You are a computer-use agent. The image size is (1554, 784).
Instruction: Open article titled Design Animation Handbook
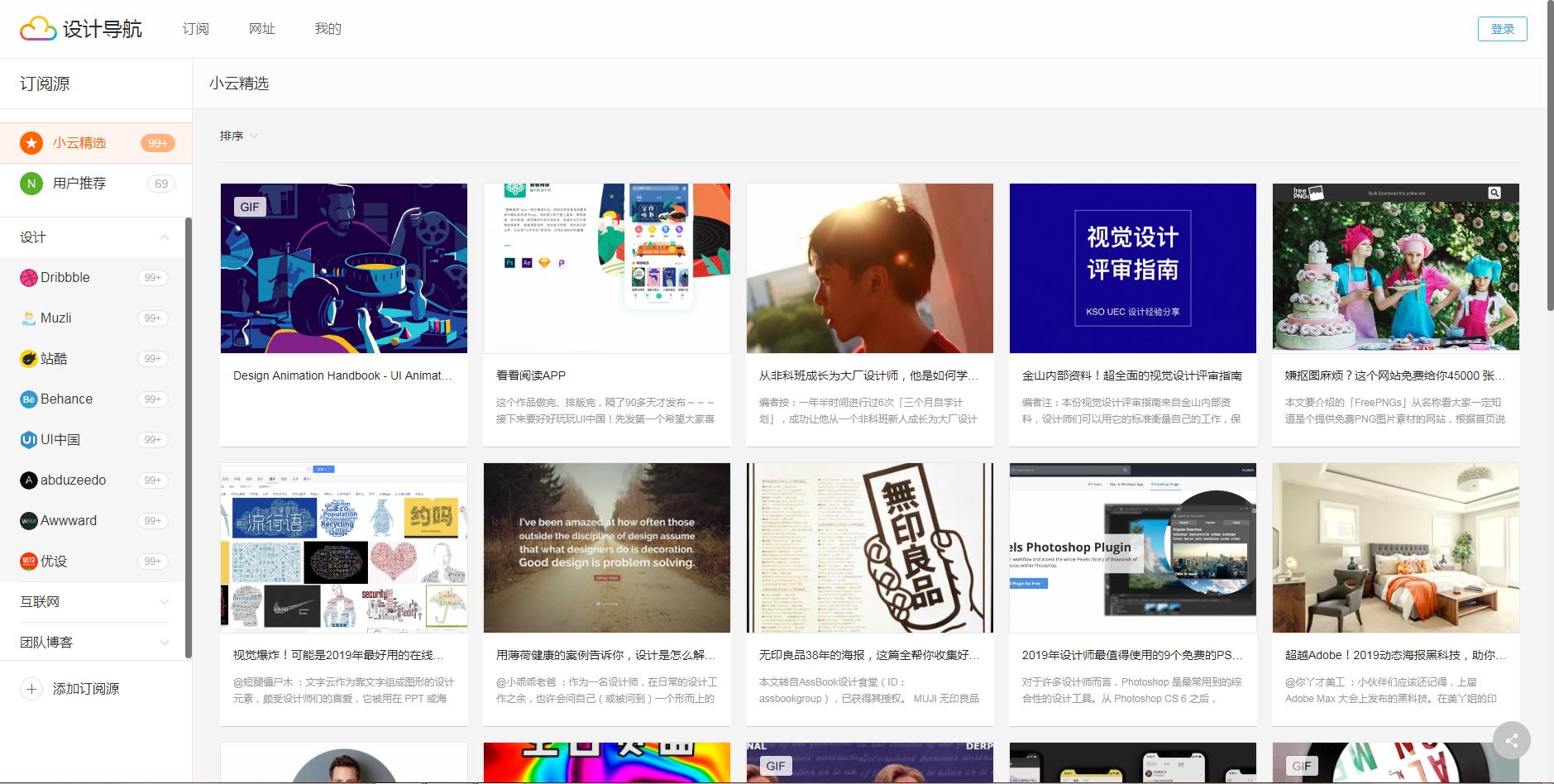point(342,375)
